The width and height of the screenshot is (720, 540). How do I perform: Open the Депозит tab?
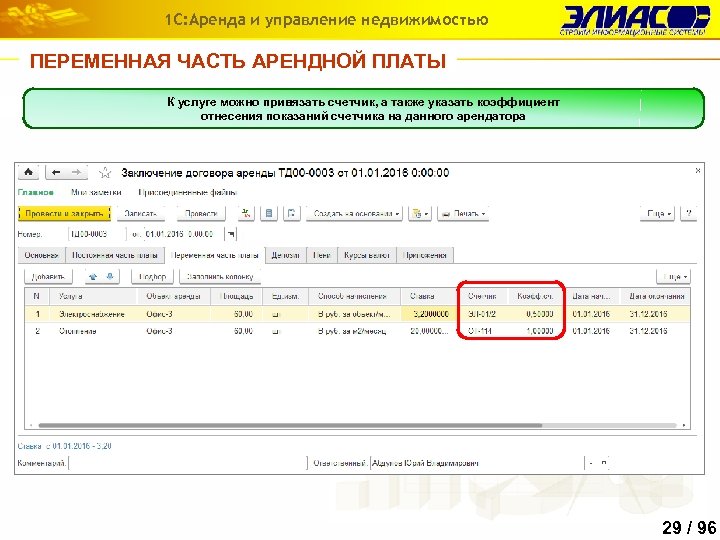285,255
